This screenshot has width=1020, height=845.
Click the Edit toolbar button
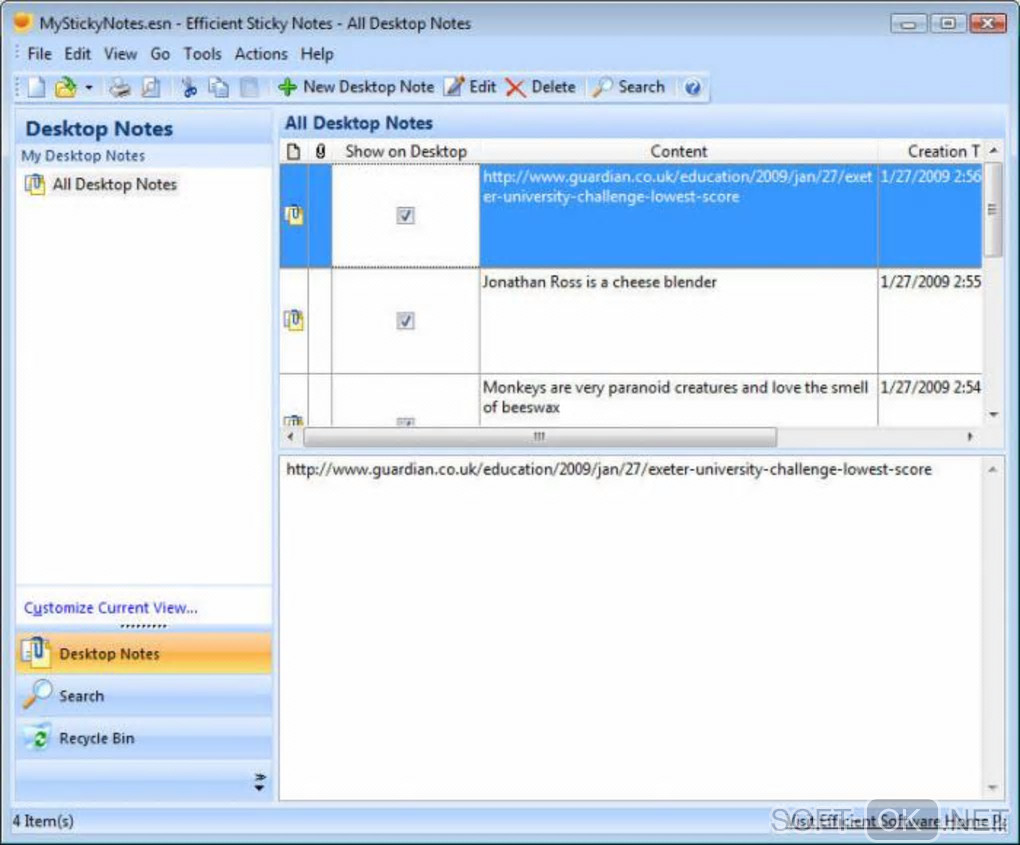pyautogui.click(x=470, y=87)
